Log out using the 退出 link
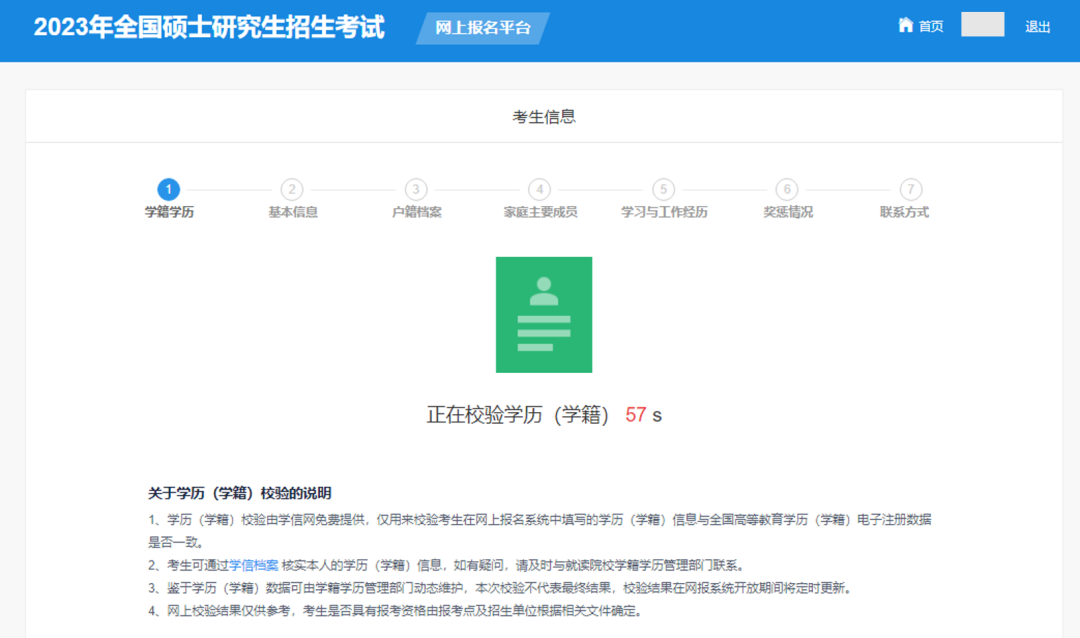Viewport: 1080px width, 638px height. [1037, 27]
